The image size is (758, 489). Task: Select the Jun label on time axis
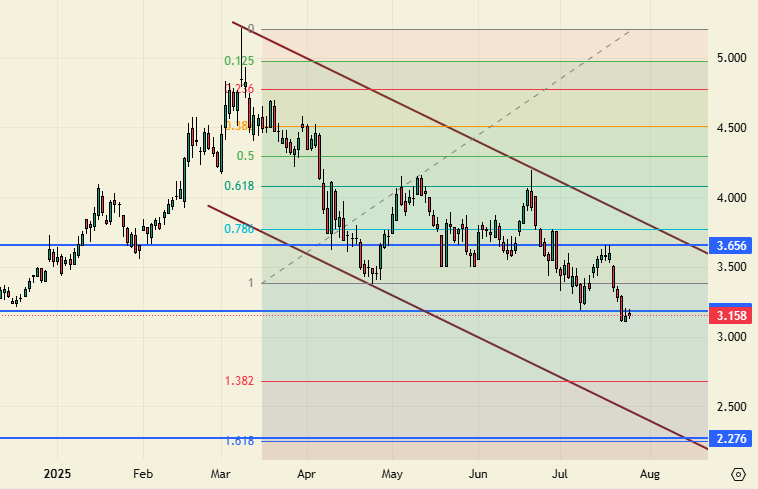pos(479,472)
